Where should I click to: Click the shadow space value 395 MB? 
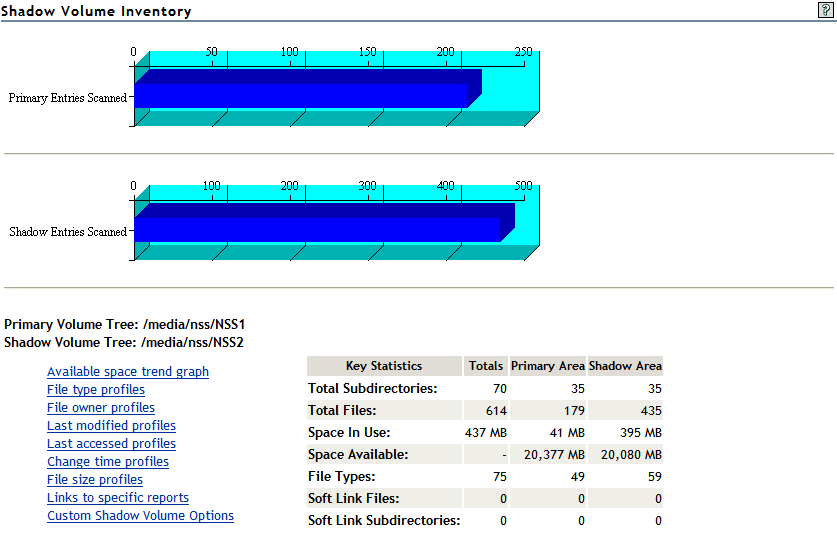[641, 433]
